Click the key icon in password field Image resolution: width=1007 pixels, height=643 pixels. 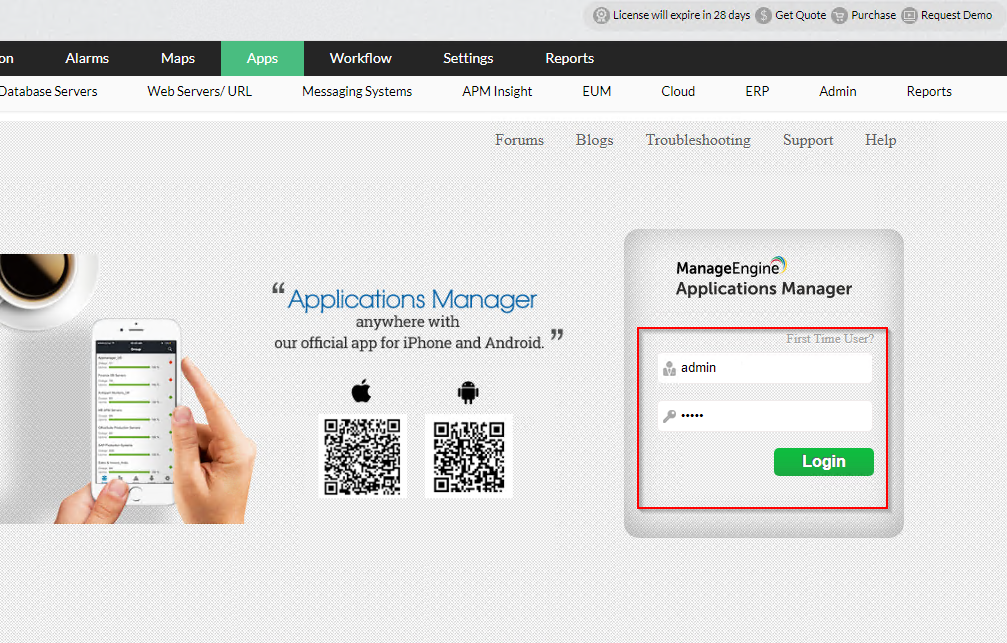(x=669, y=416)
